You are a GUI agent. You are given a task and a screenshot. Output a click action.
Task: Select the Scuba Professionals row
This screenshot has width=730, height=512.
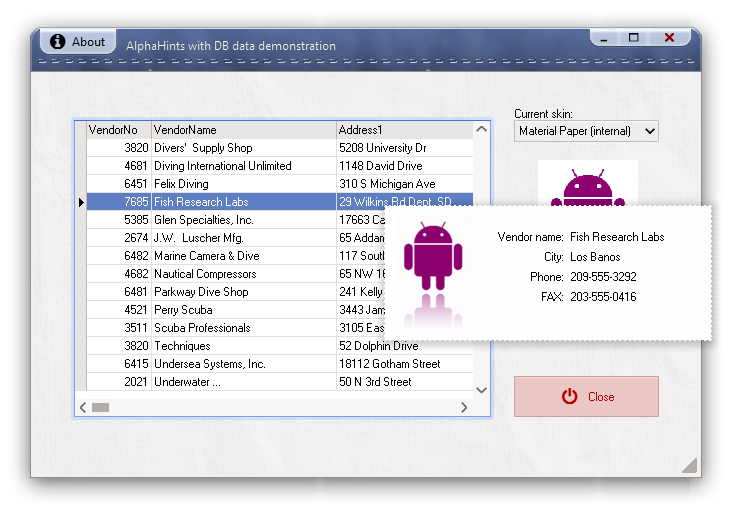pyautogui.click(x=236, y=328)
